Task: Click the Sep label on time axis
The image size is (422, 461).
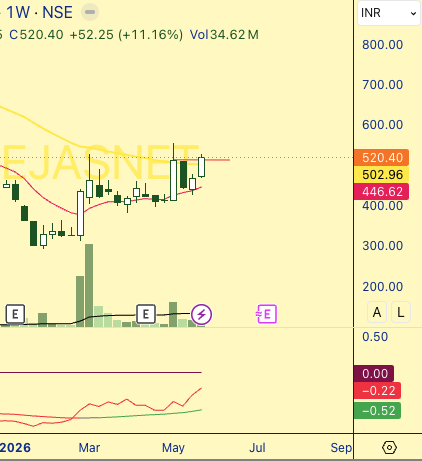Action: (341, 448)
